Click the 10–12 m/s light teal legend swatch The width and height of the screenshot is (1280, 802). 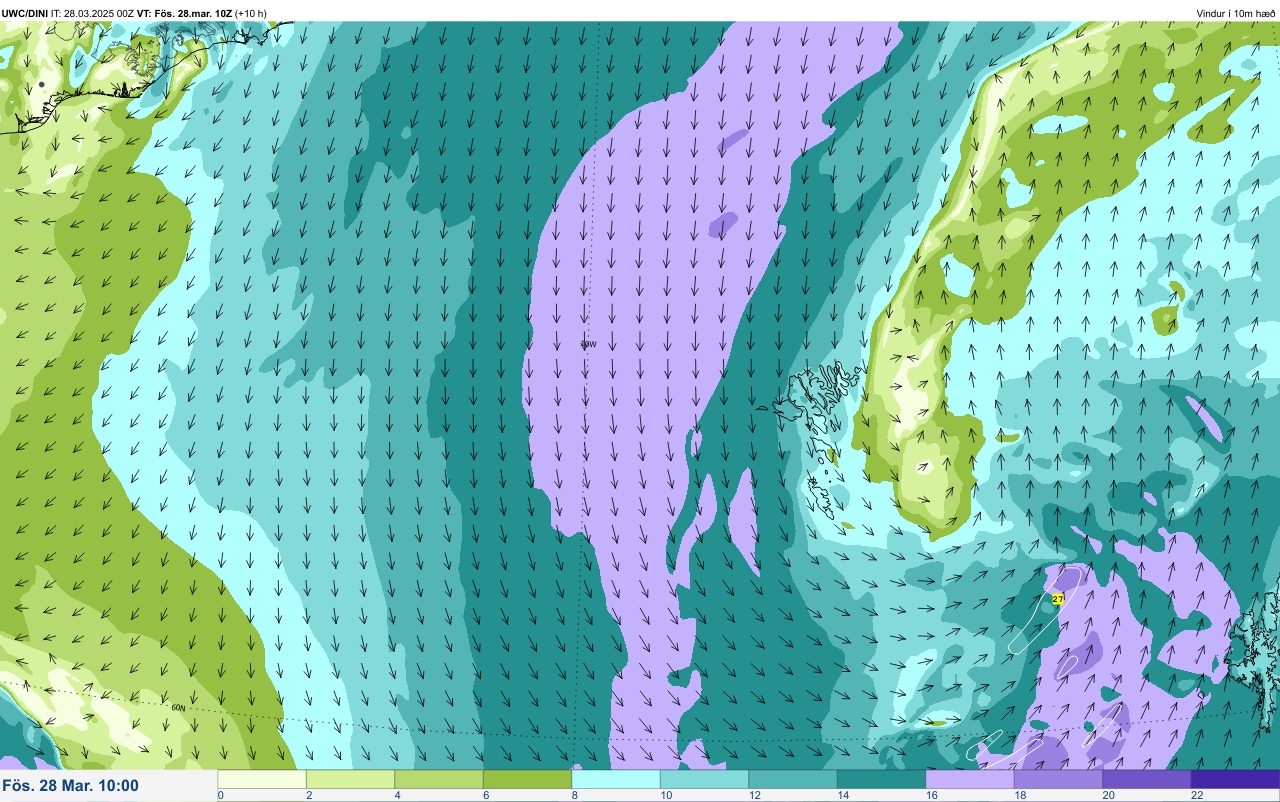point(704,779)
